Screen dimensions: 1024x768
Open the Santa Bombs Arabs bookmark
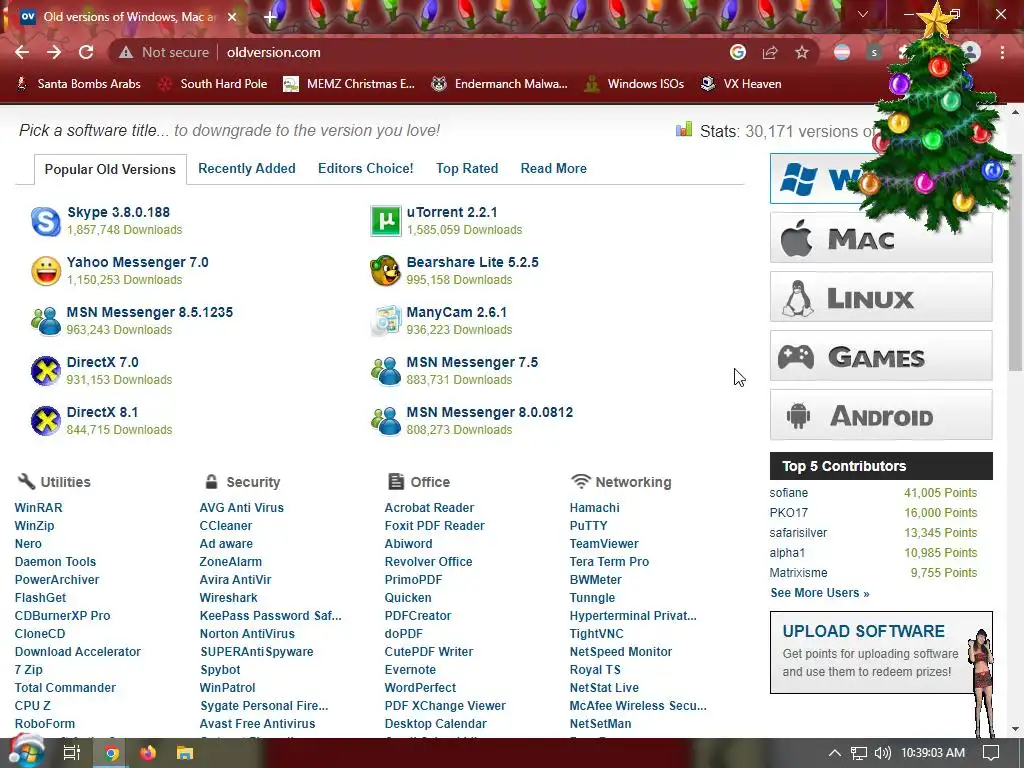(79, 84)
